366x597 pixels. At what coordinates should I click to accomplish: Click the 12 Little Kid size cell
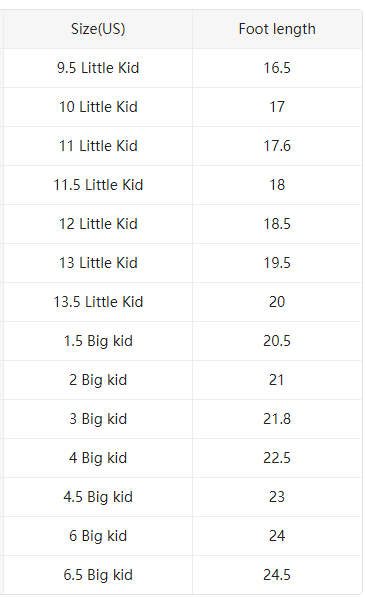pos(98,224)
